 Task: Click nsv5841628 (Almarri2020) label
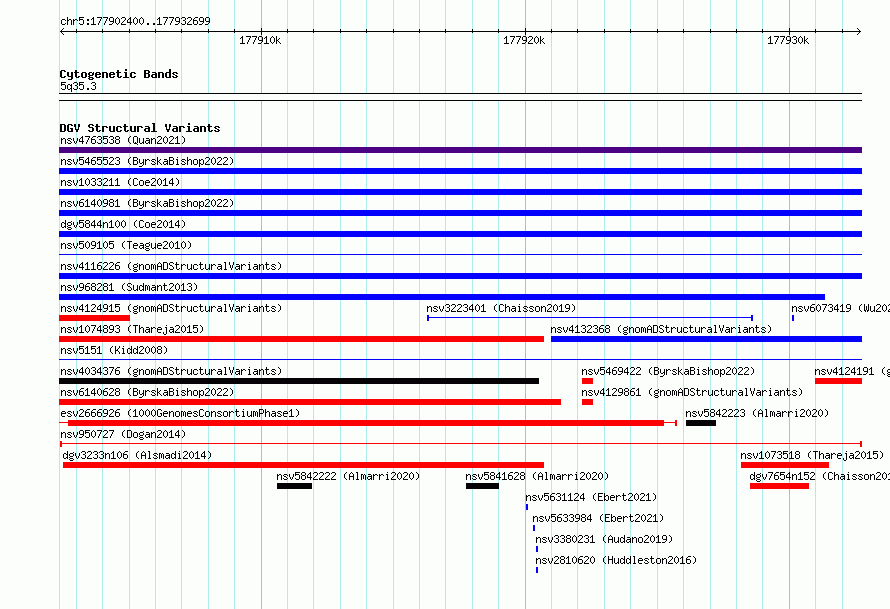coord(537,476)
